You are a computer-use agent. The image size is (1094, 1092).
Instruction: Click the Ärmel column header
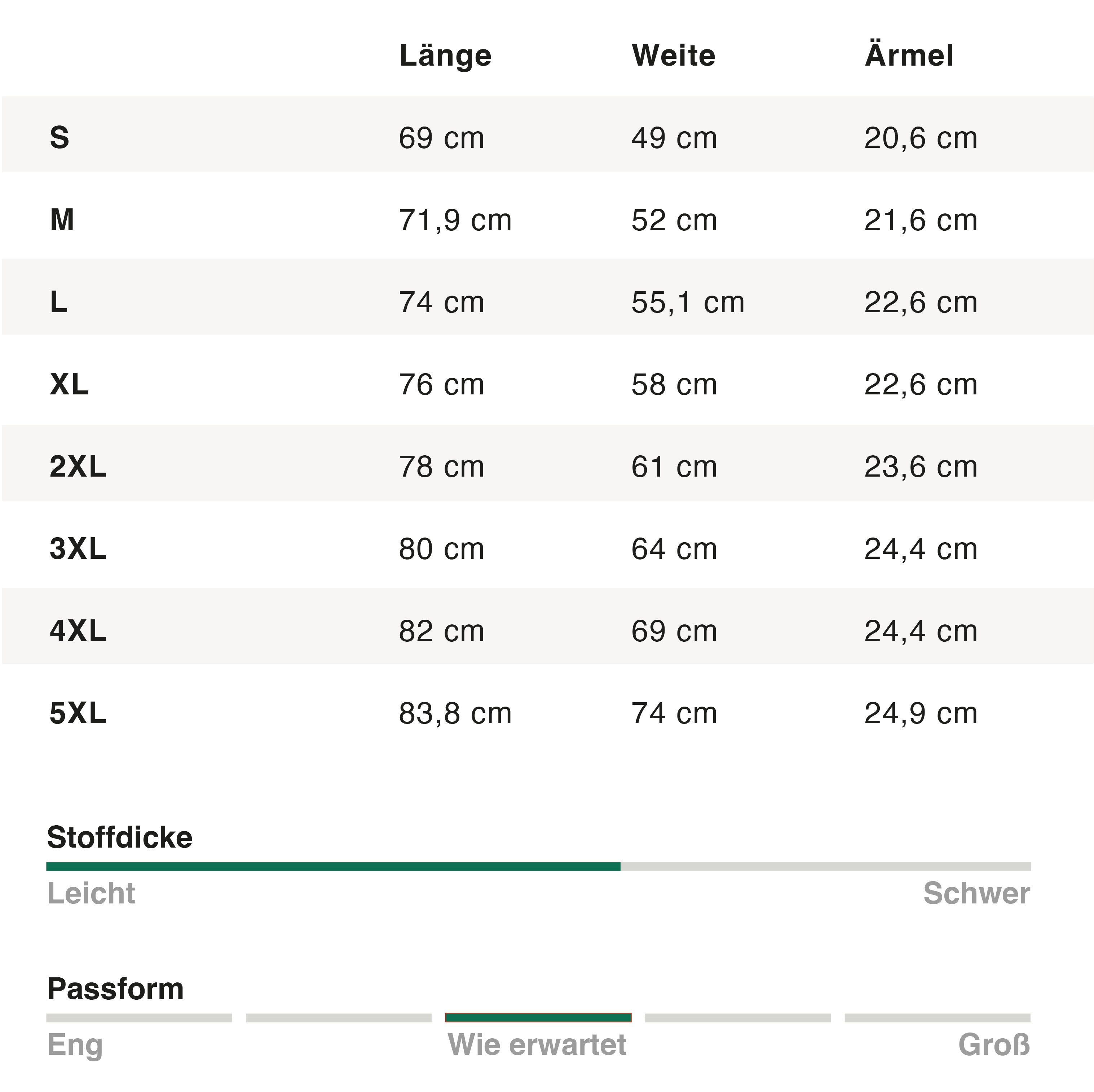909,56
